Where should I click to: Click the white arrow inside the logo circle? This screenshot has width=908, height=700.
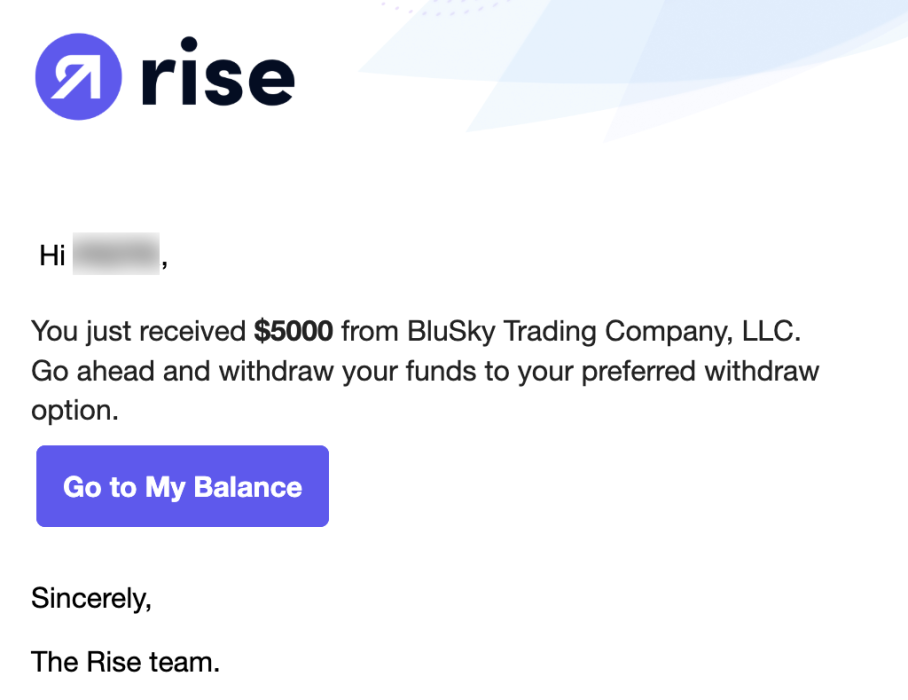[78, 76]
